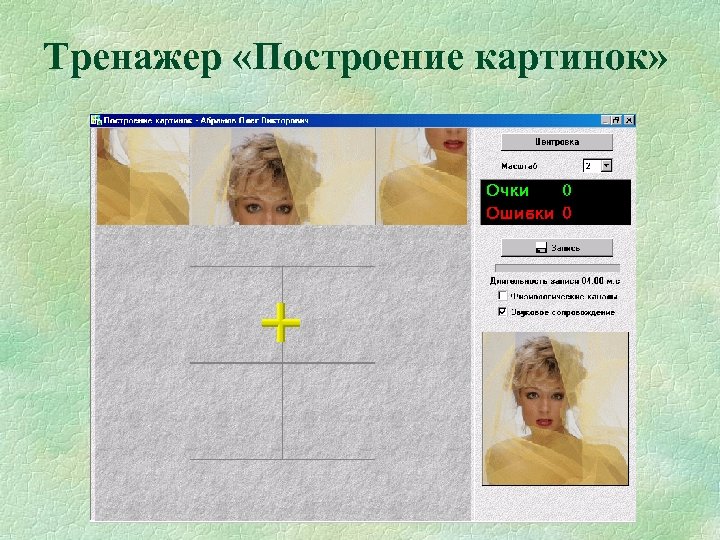
Task: Click the Масштаб label
Action: (519, 166)
